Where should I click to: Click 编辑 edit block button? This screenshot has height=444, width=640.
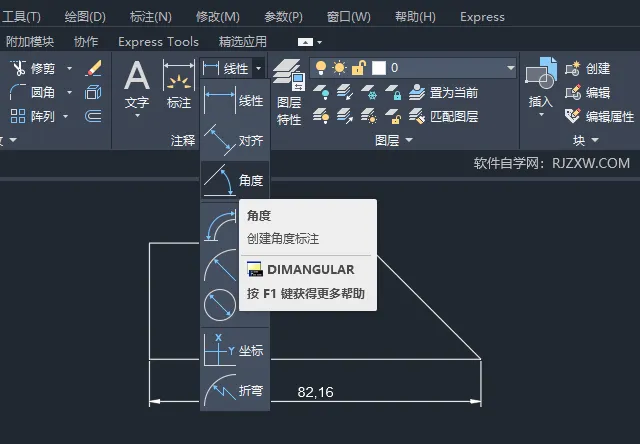588,93
